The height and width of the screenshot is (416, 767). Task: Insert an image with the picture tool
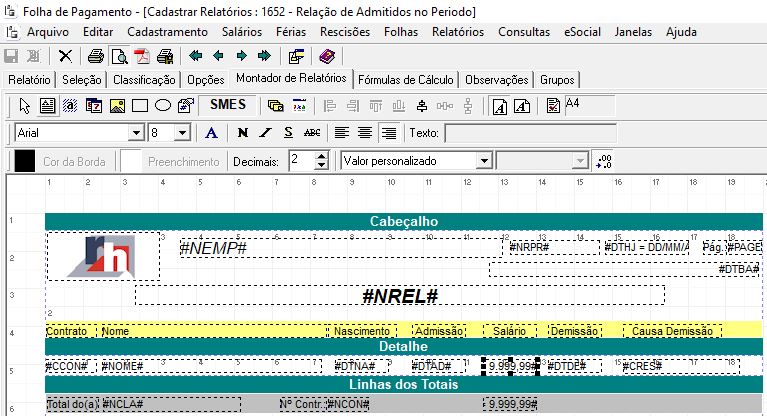(117, 105)
